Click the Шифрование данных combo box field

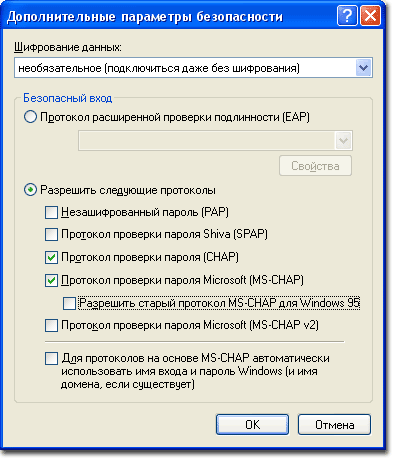pos(193,68)
